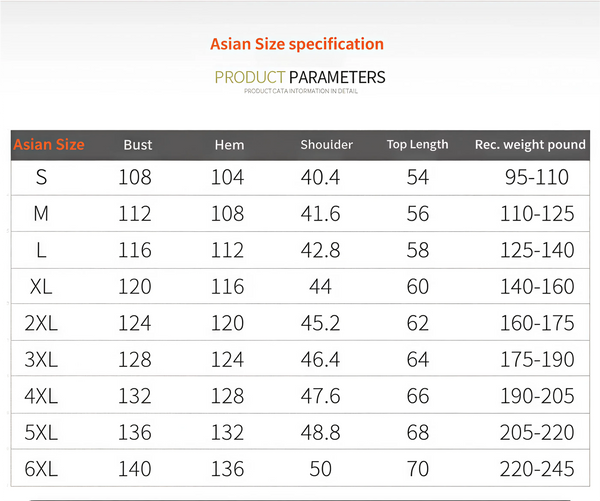Select the S size row label
The image size is (600, 501).
pos(41,177)
